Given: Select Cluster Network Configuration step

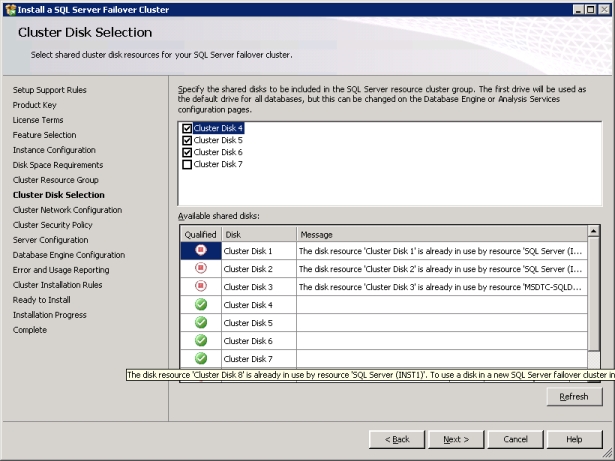Looking at the screenshot, I should coord(67,210).
